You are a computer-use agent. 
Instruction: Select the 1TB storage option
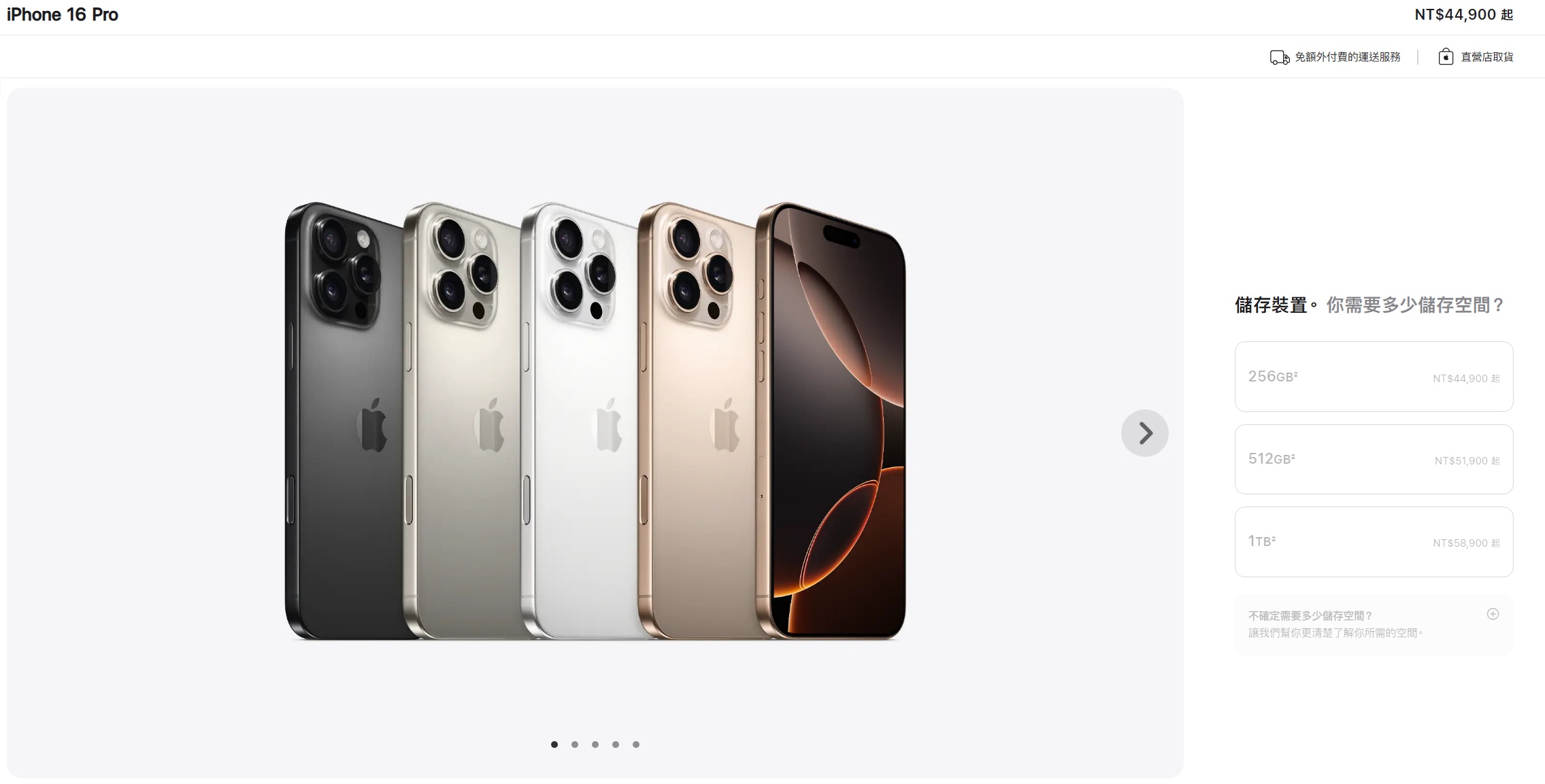tap(1374, 542)
